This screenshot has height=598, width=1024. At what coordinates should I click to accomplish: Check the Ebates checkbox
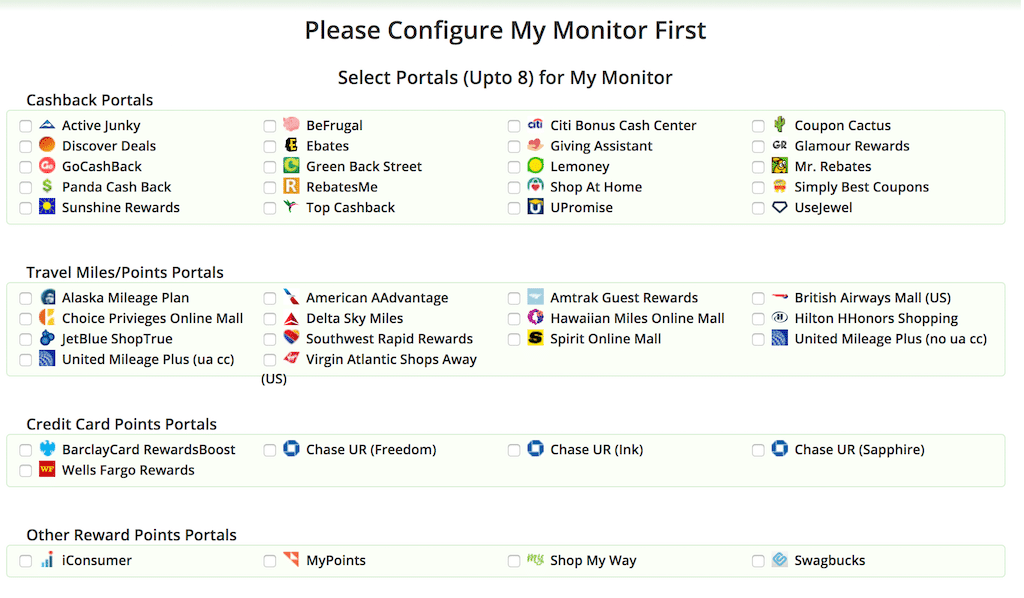pos(270,147)
